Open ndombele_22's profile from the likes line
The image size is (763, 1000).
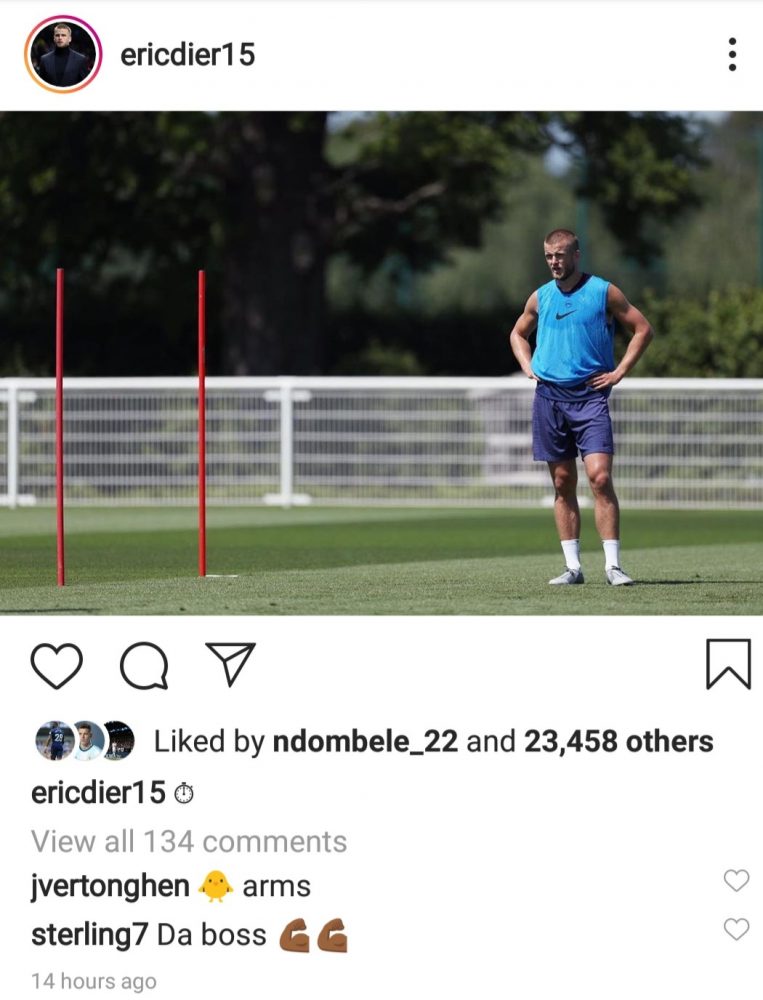pos(365,742)
